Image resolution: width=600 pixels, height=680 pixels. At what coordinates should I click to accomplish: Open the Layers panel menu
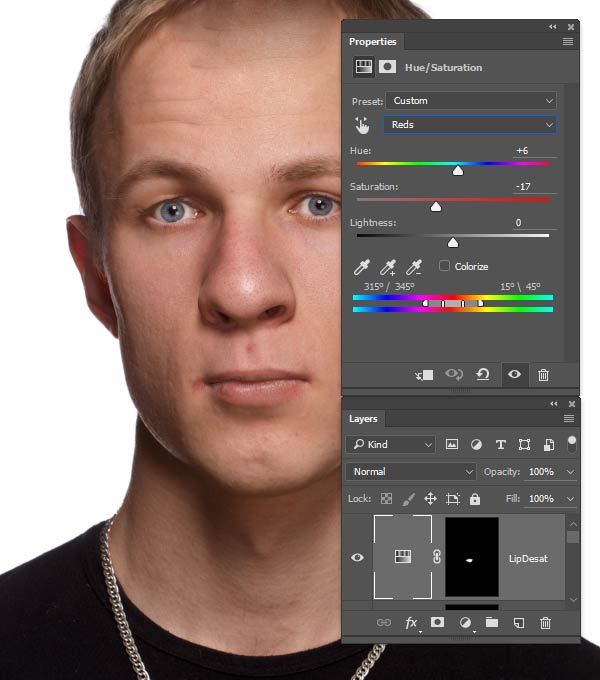coord(568,418)
